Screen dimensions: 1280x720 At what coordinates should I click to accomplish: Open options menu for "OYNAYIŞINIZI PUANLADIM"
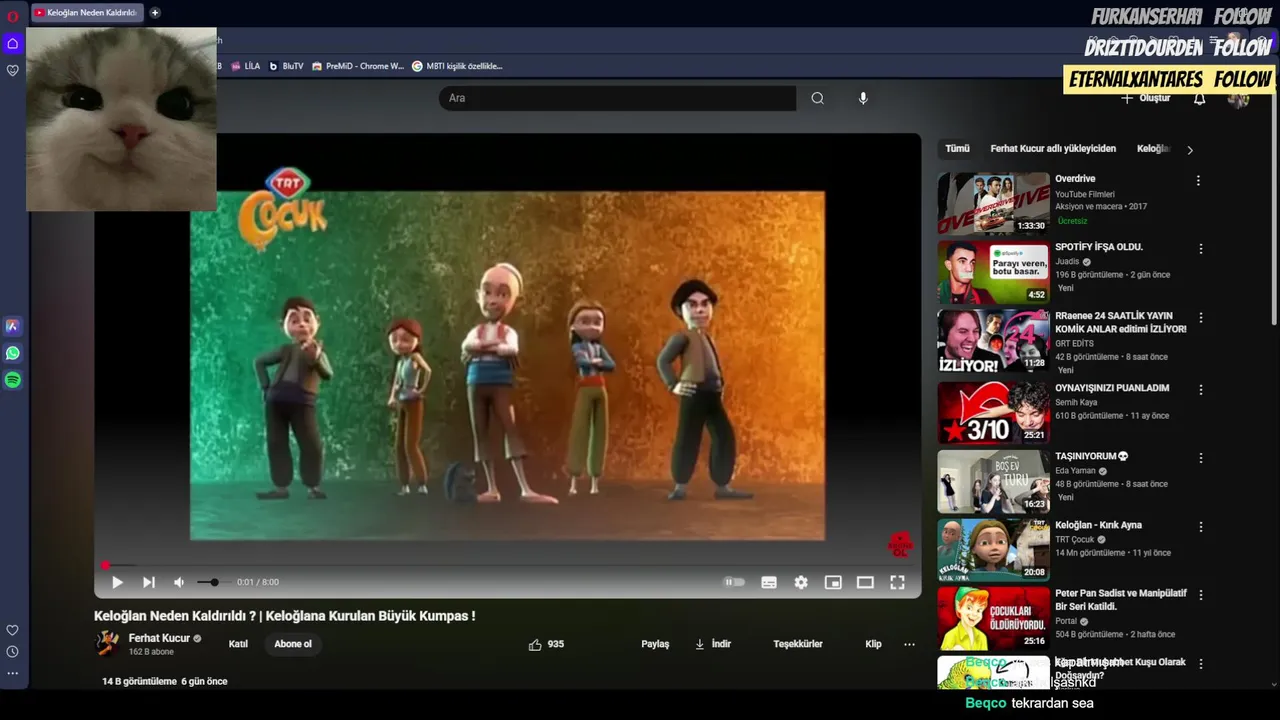click(x=1201, y=390)
